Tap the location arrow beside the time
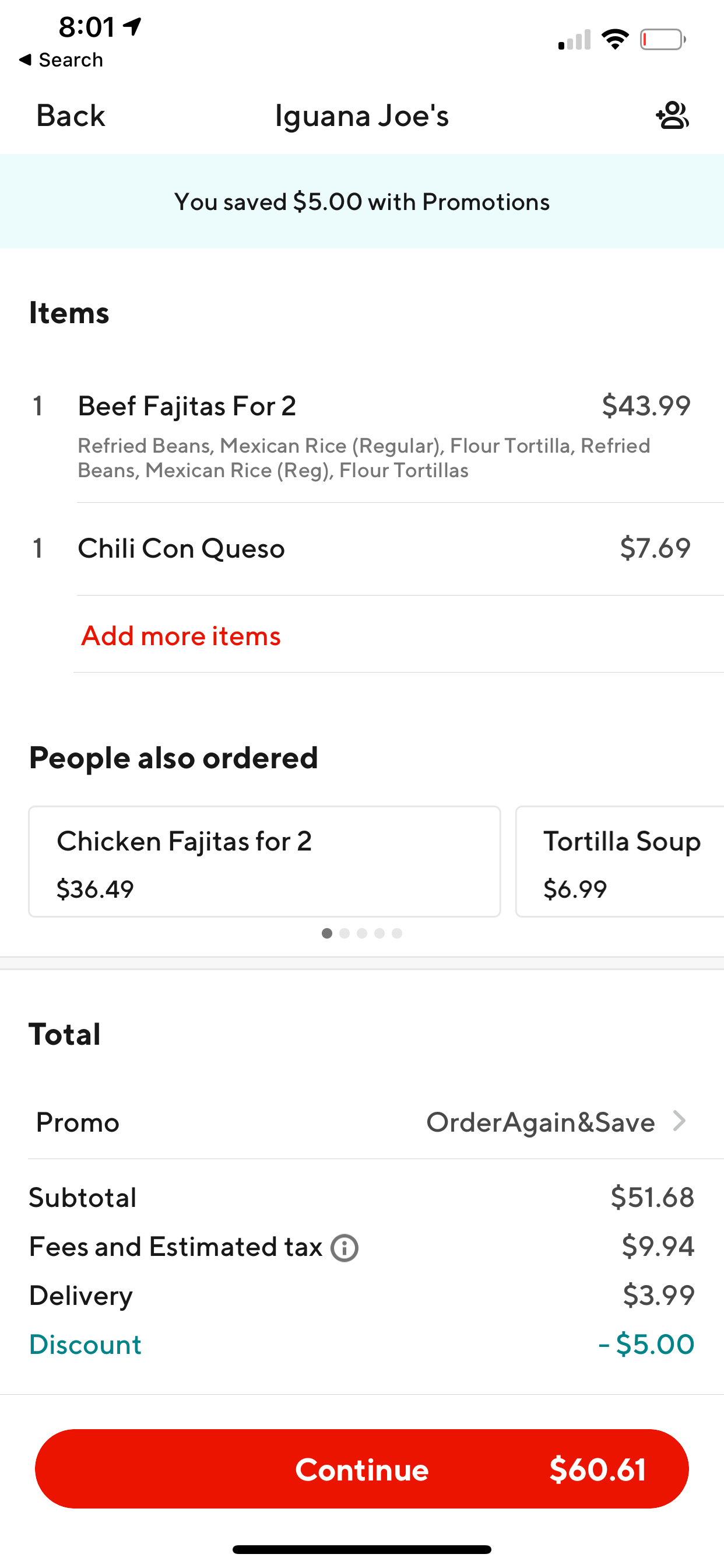This screenshot has width=724, height=1568. pyautogui.click(x=133, y=26)
